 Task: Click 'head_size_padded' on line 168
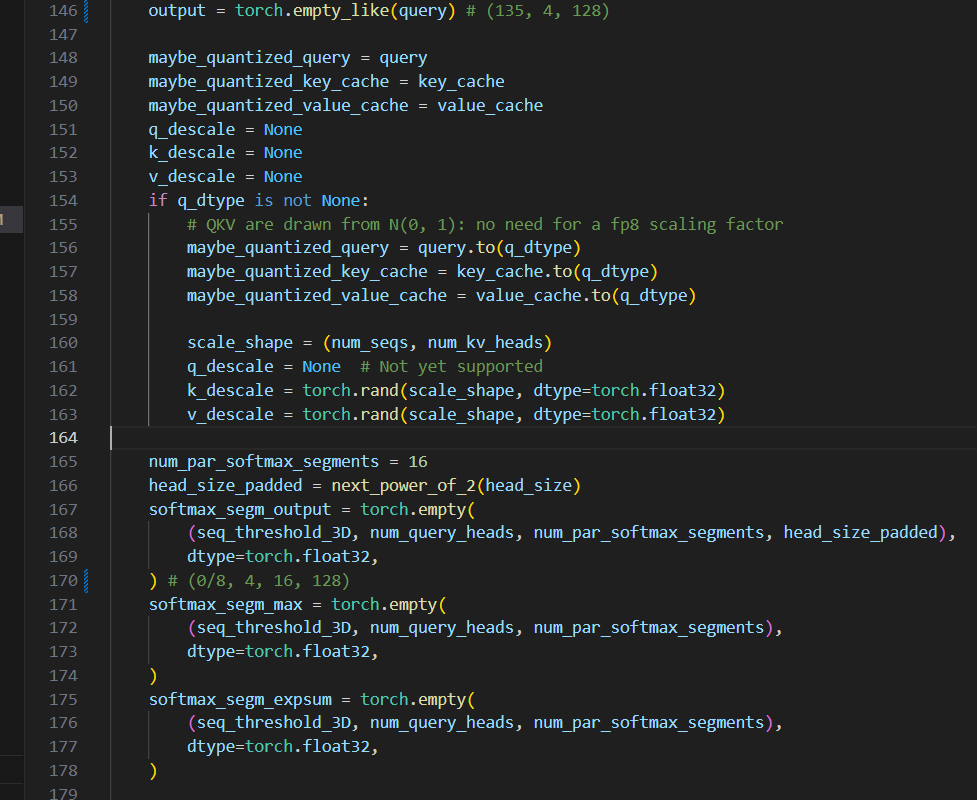[x=860, y=533]
